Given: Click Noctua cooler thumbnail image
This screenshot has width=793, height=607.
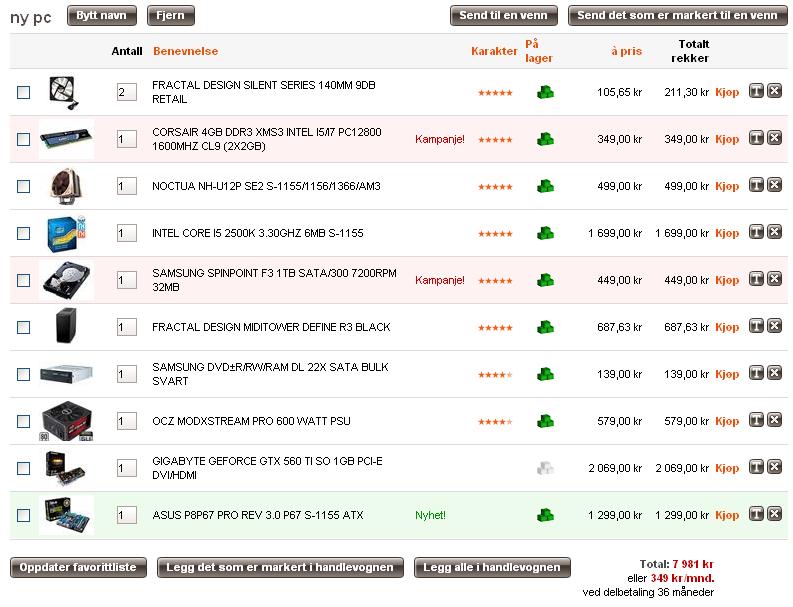Looking at the screenshot, I should (66, 186).
